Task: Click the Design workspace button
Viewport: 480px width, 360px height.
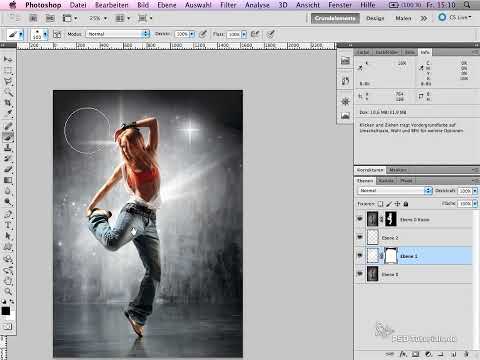Action: pos(375,18)
